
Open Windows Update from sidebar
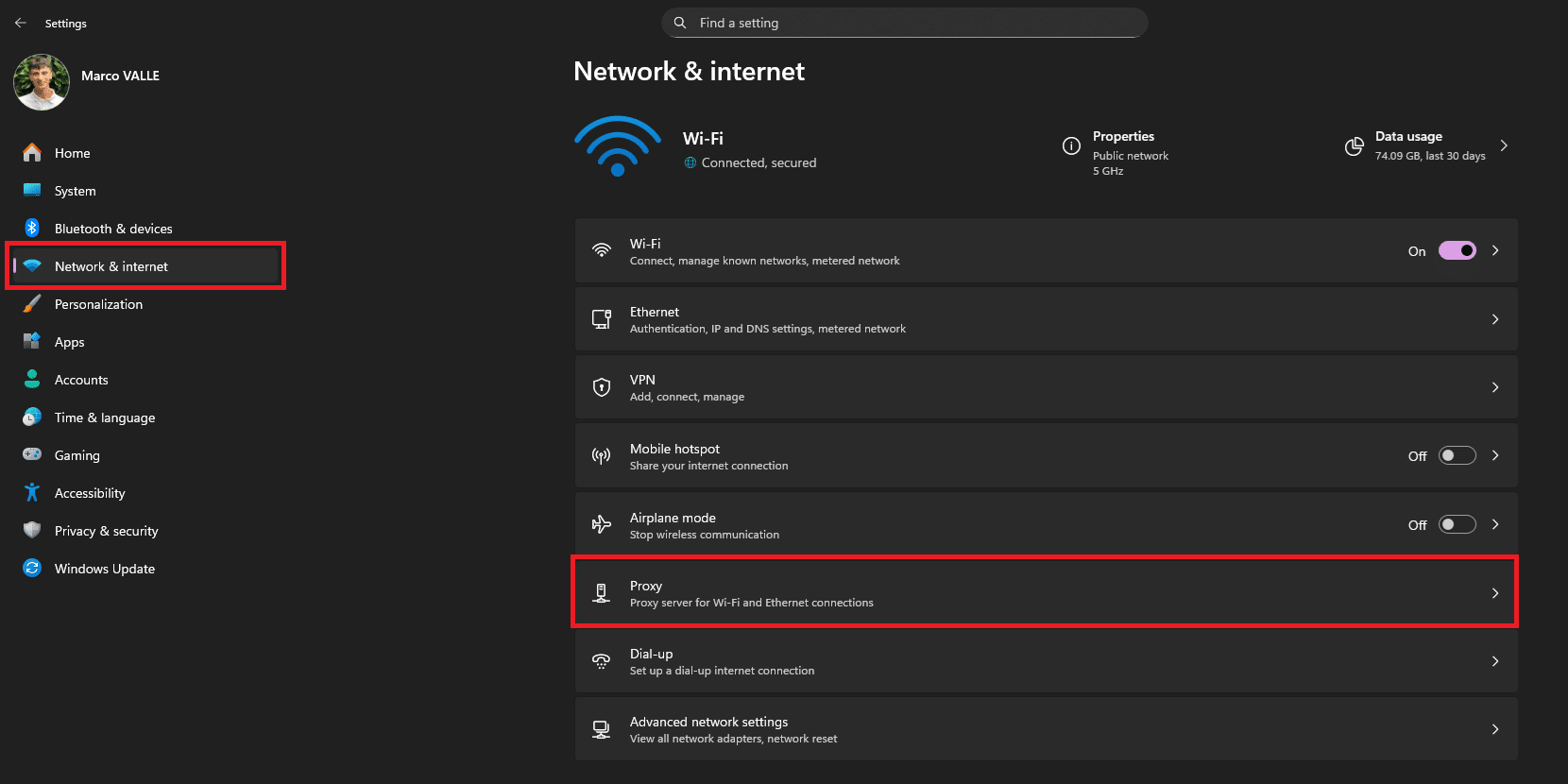pyautogui.click(x=104, y=569)
